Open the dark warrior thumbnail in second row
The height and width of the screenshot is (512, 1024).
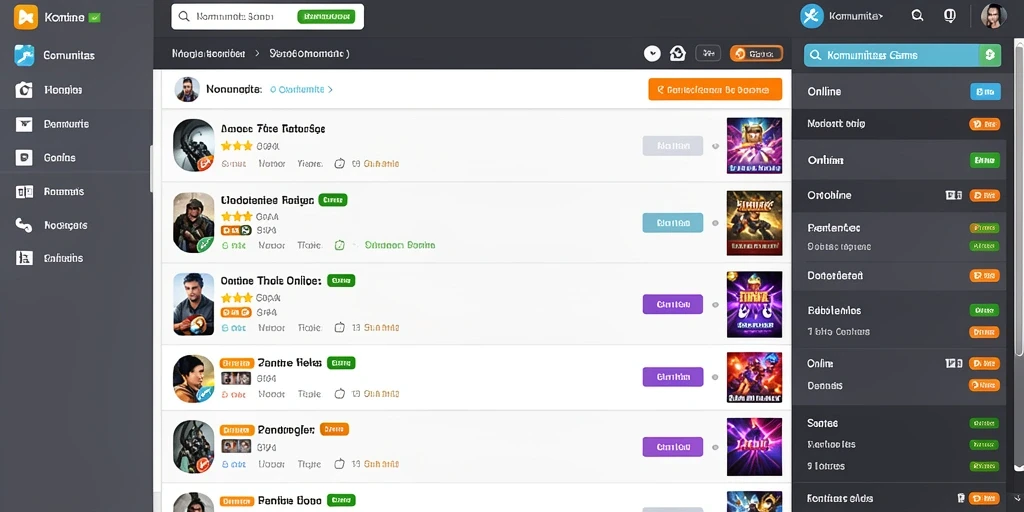pos(754,223)
